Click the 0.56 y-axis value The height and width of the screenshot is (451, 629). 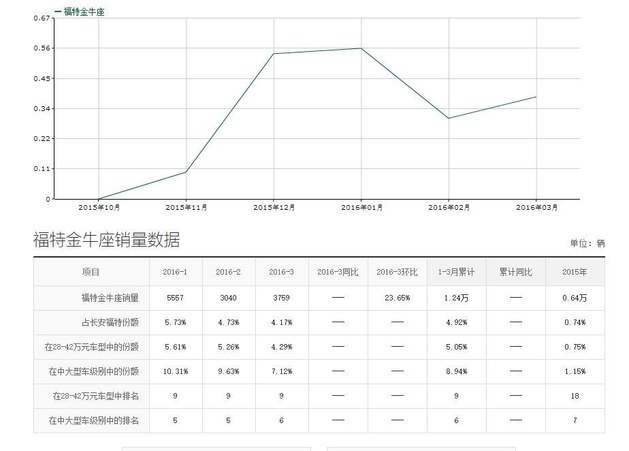(x=42, y=48)
